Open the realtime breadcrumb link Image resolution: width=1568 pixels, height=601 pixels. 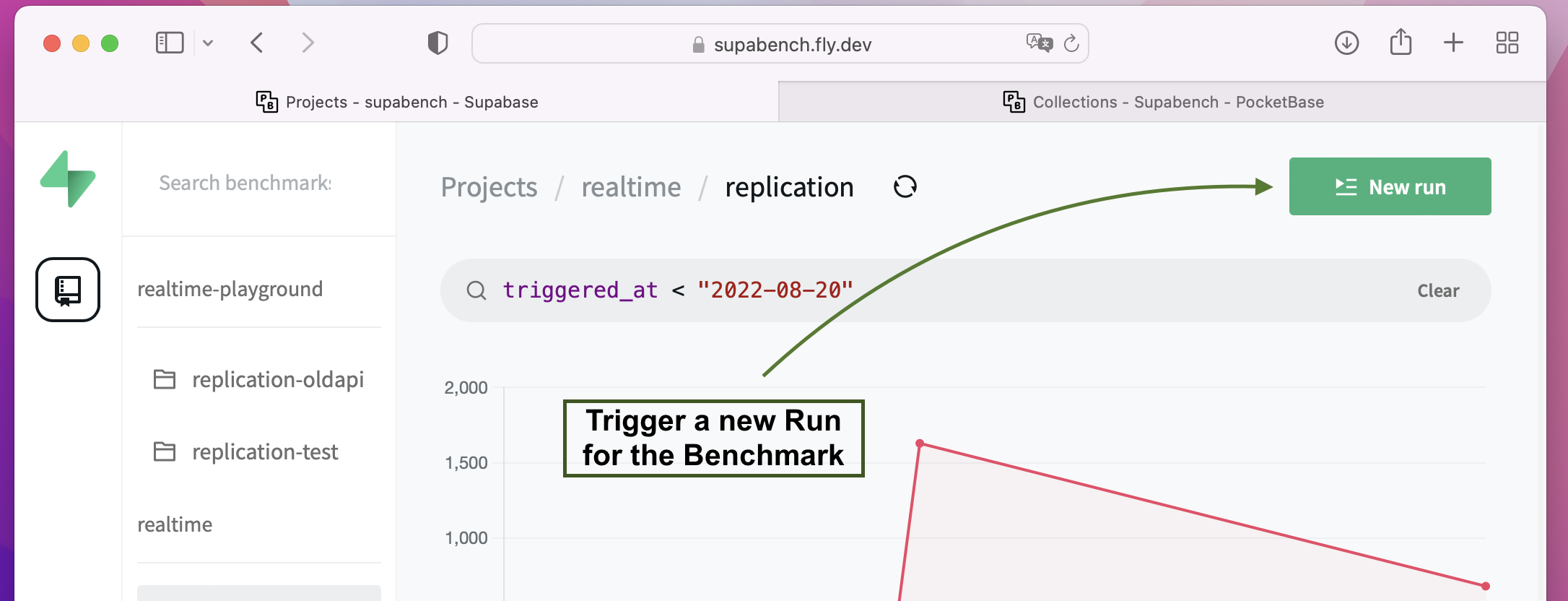click(x=631, y=187)
